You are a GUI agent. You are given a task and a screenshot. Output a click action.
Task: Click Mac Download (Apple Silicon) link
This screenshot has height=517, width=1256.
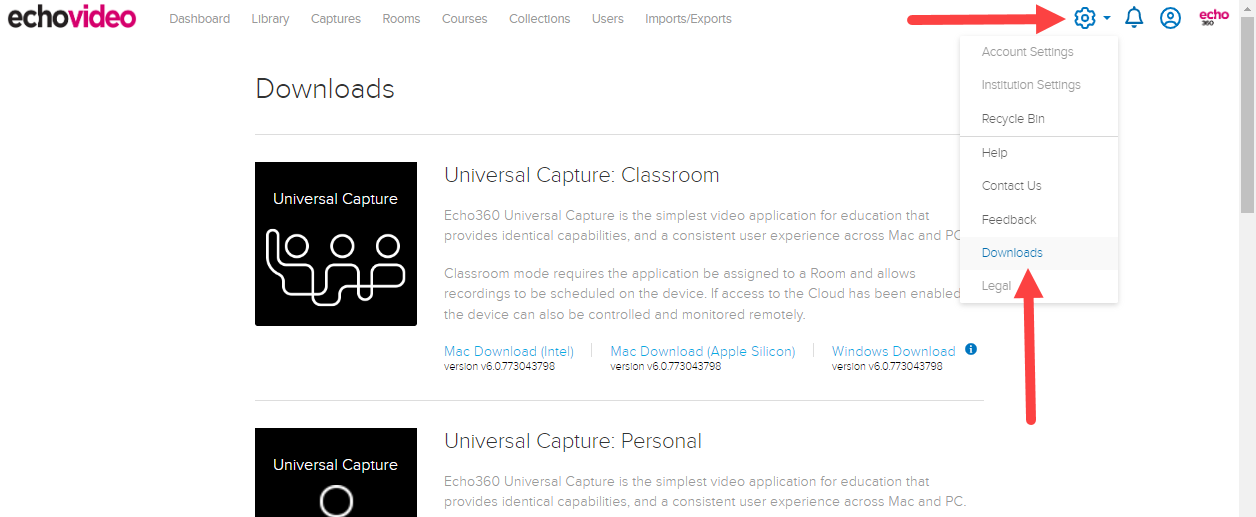pyautogui.click(x=703, y=351)
